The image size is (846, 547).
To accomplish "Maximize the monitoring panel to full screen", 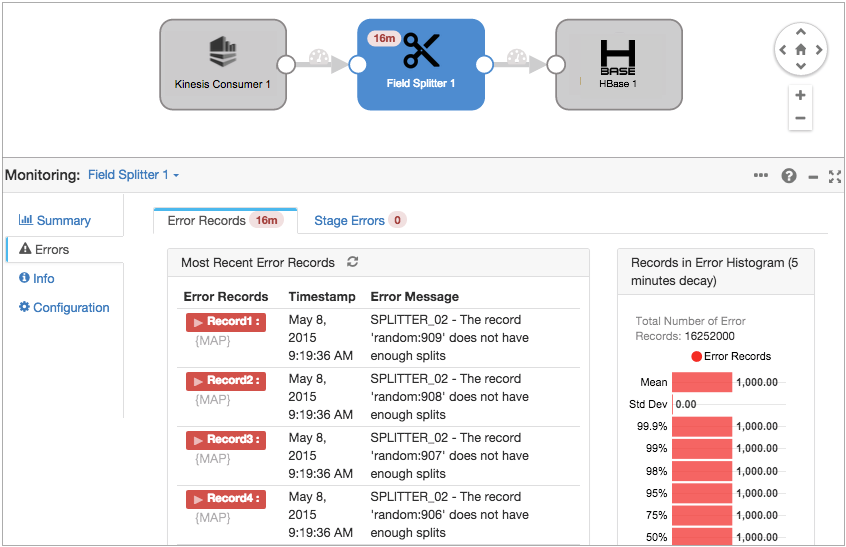I will (835, 176).
